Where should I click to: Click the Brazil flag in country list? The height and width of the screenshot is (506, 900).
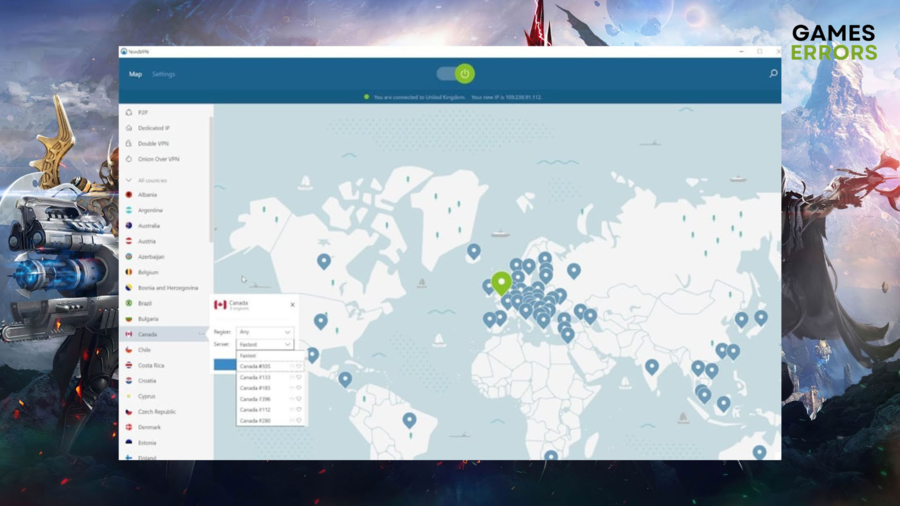coord(129,303)
